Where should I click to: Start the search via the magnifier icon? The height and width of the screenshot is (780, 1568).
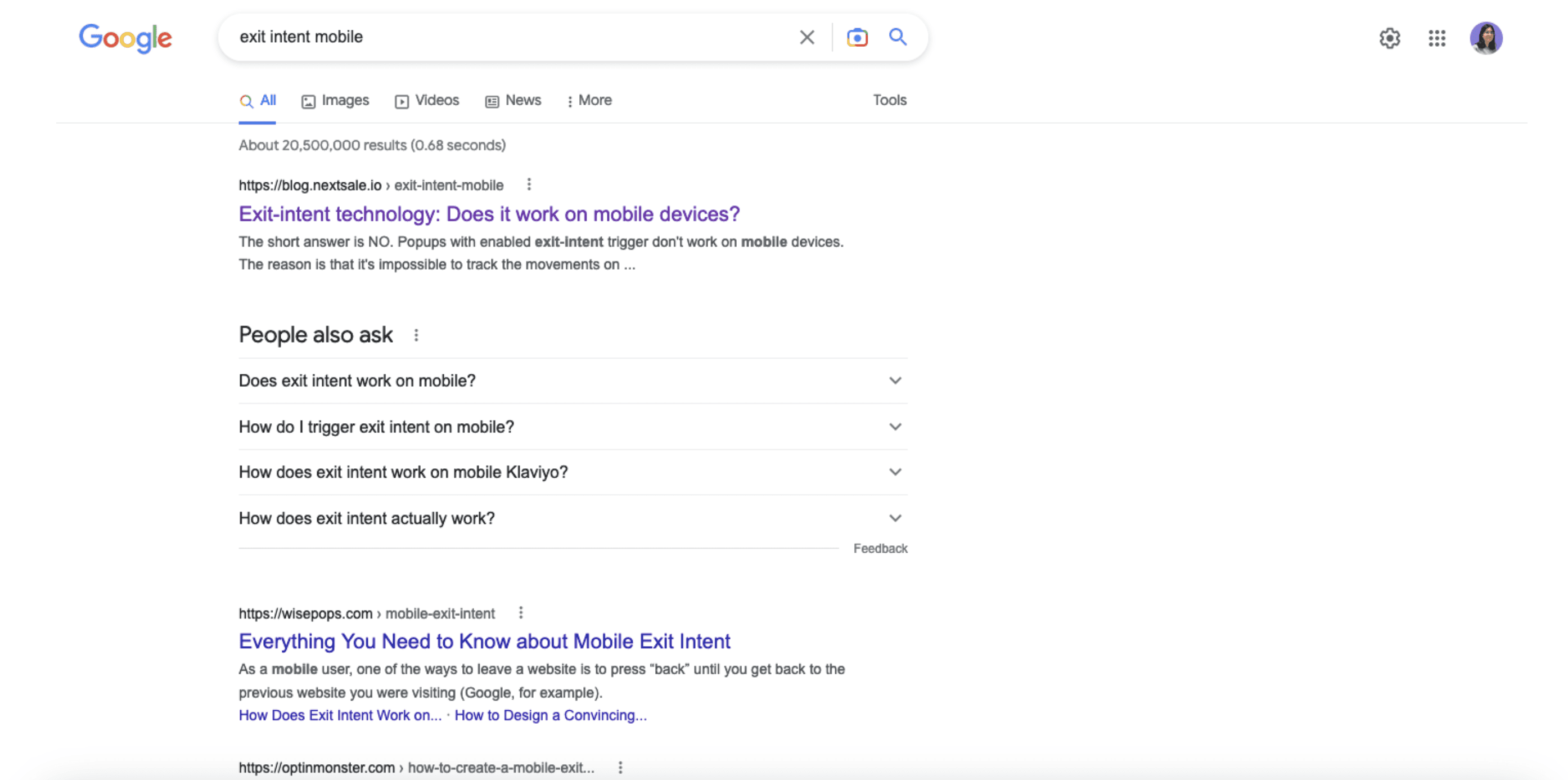(x=897, y=37)
